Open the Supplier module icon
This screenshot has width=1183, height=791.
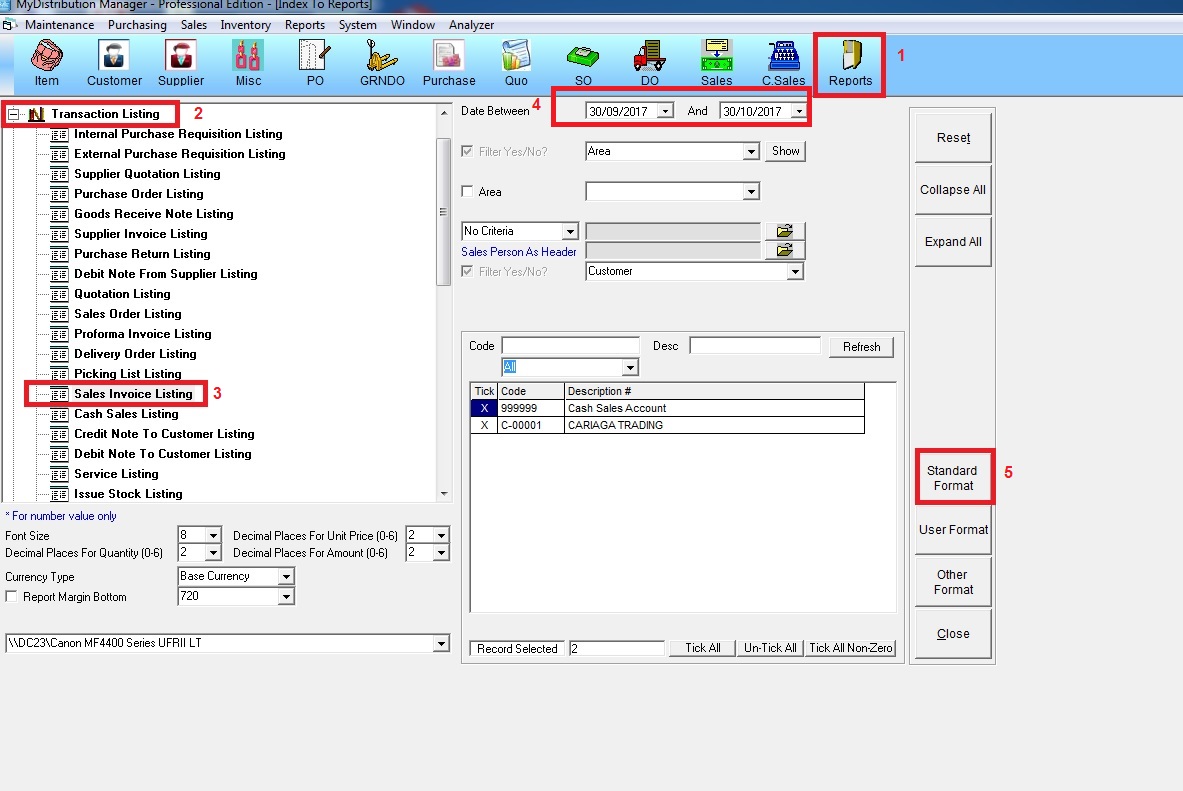pyautogui.click(x=180, y=62)
